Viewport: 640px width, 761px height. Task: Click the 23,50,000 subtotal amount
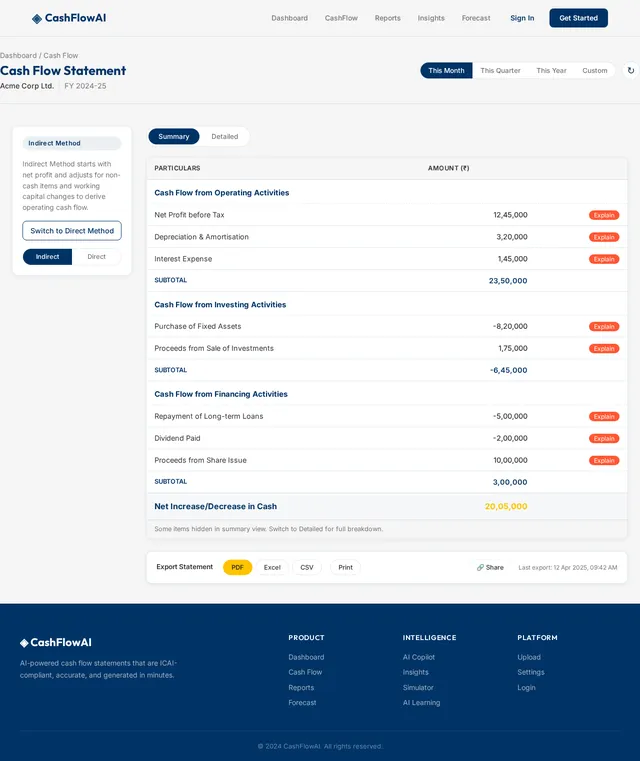click(508, 281)
